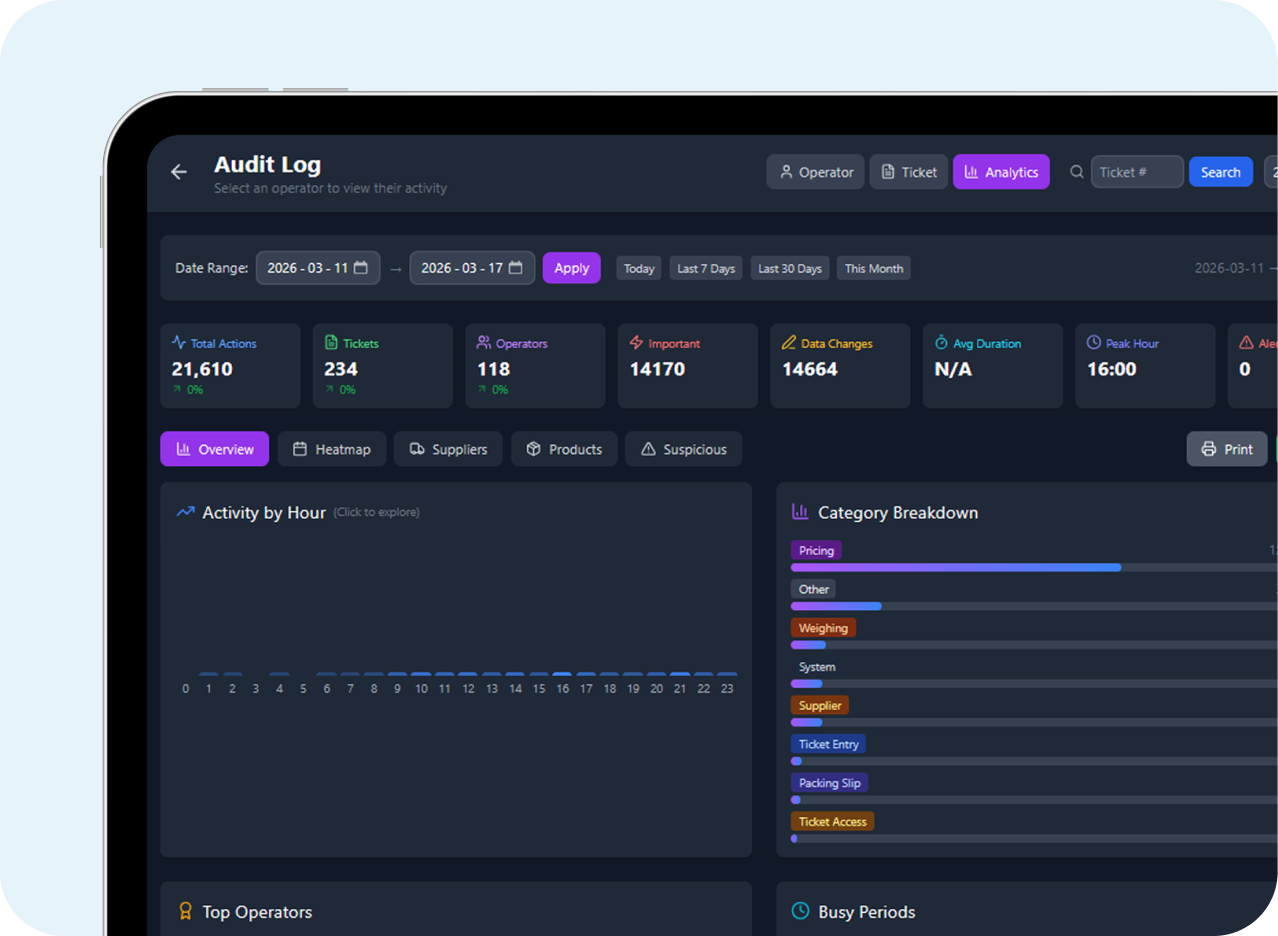Click the Avg Duration stopwatch icon
Image resolution: width=1278 pixels, height=936 pixels.
click(x=941, y=342)
